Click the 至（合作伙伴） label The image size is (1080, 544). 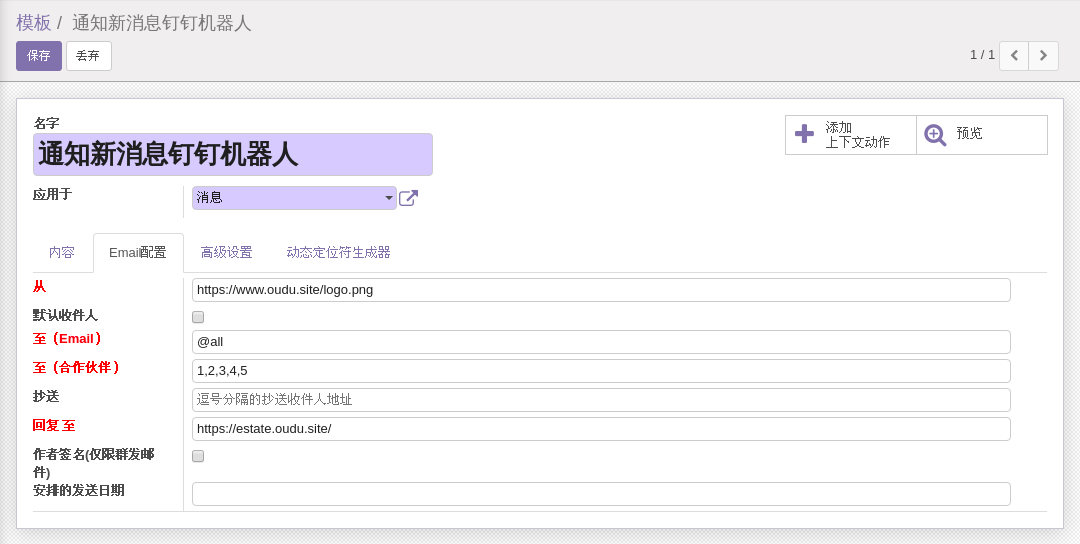[x=76, y=368]
